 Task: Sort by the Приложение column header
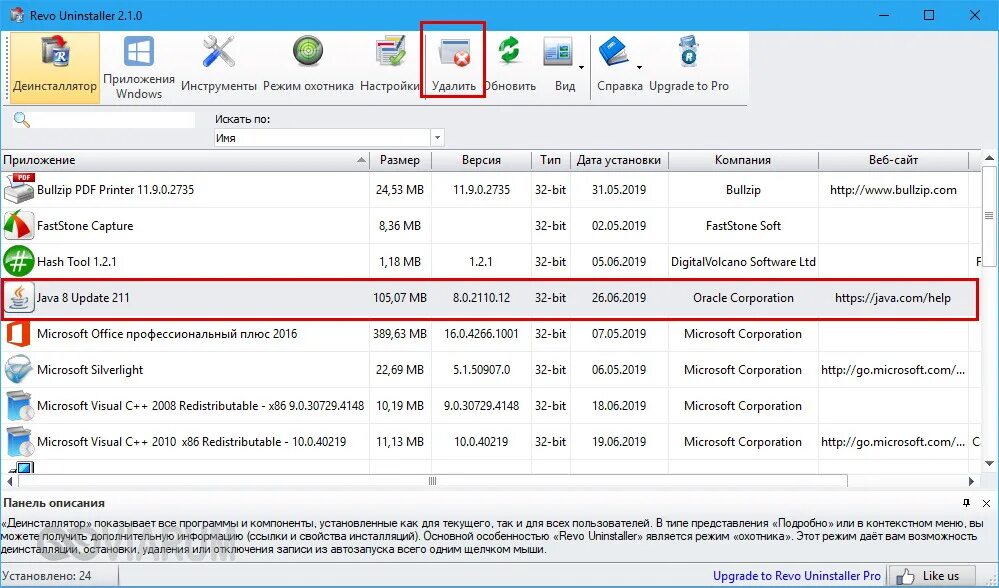tap(185, 160)
